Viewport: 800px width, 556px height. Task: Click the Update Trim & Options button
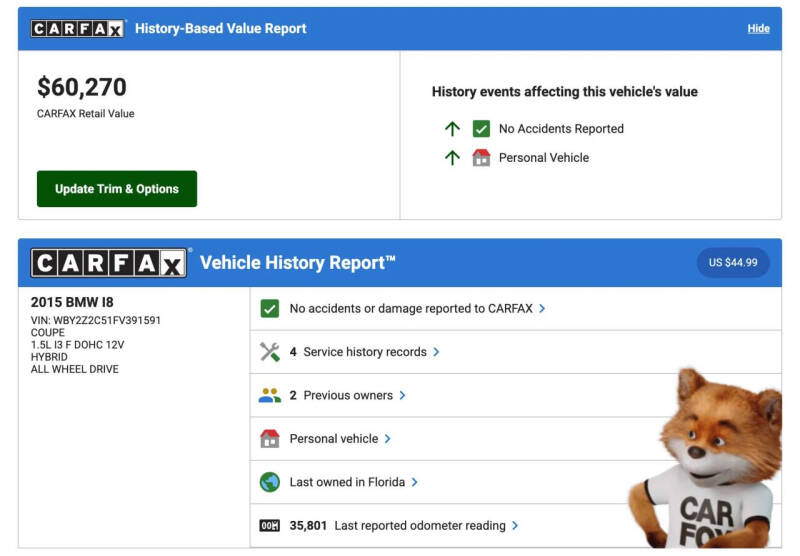pos(117,189)
